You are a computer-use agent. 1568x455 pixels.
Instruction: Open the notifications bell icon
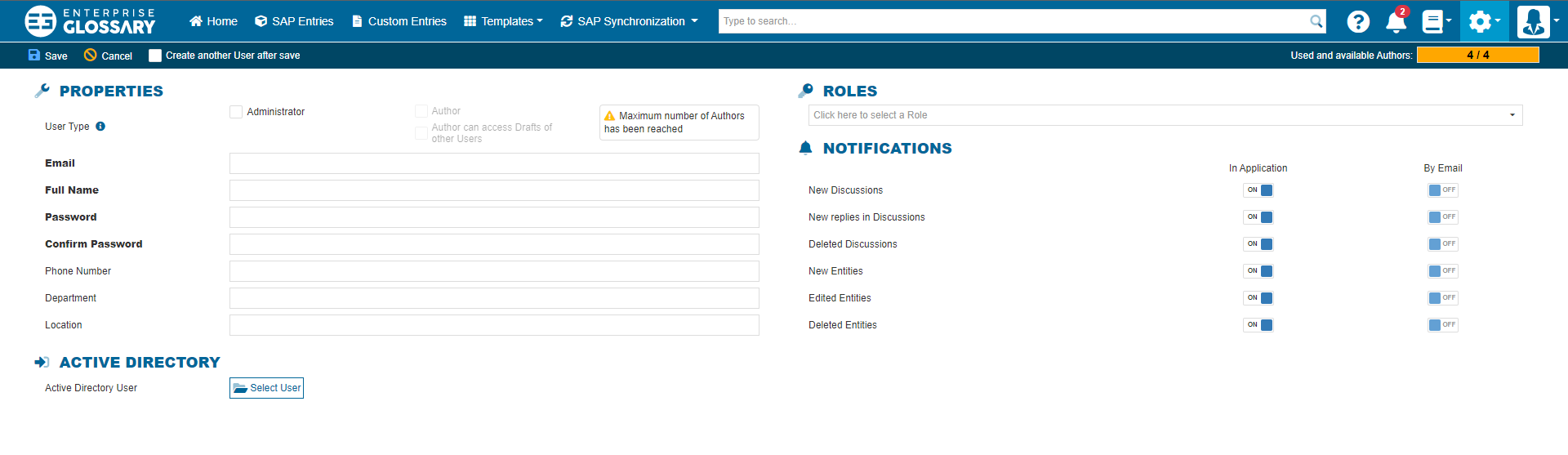[x=1396, y=22]
